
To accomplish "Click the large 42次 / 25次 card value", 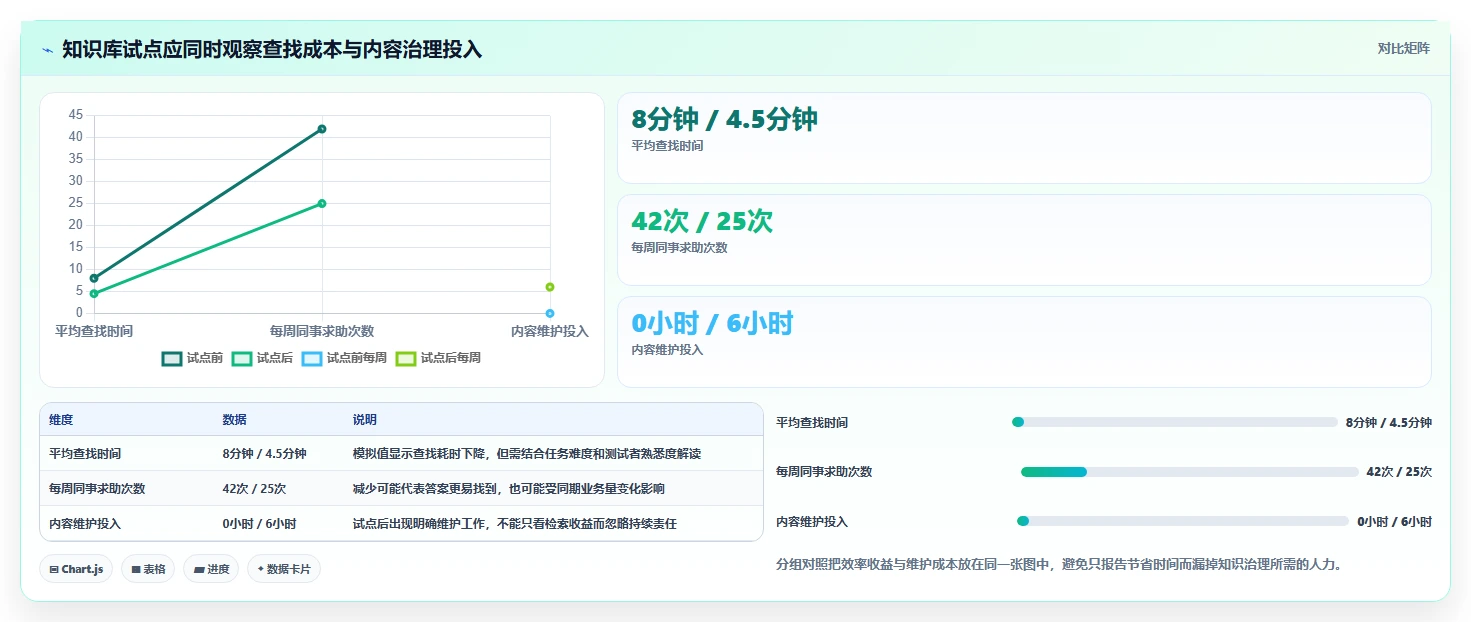I will tap(702, 221).
